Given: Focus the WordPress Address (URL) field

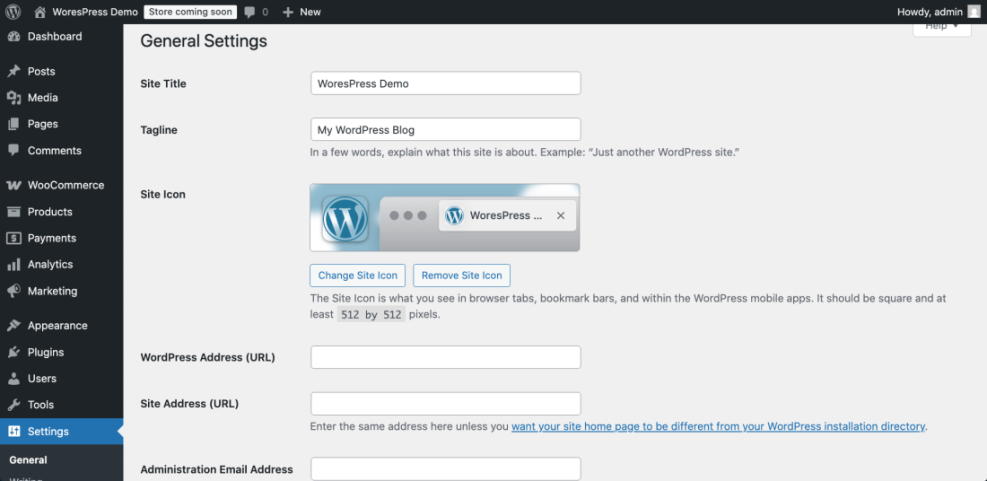Looking at the screenshot, I should point(446,357).
